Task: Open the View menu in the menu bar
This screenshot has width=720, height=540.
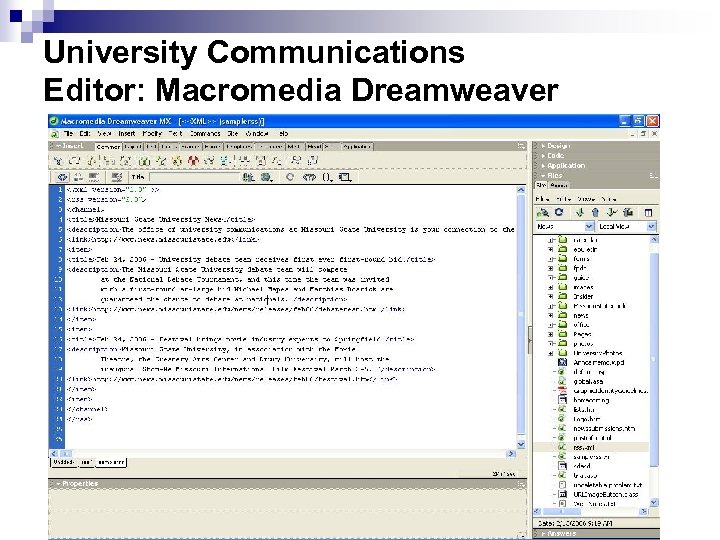Action: point(104,134)
